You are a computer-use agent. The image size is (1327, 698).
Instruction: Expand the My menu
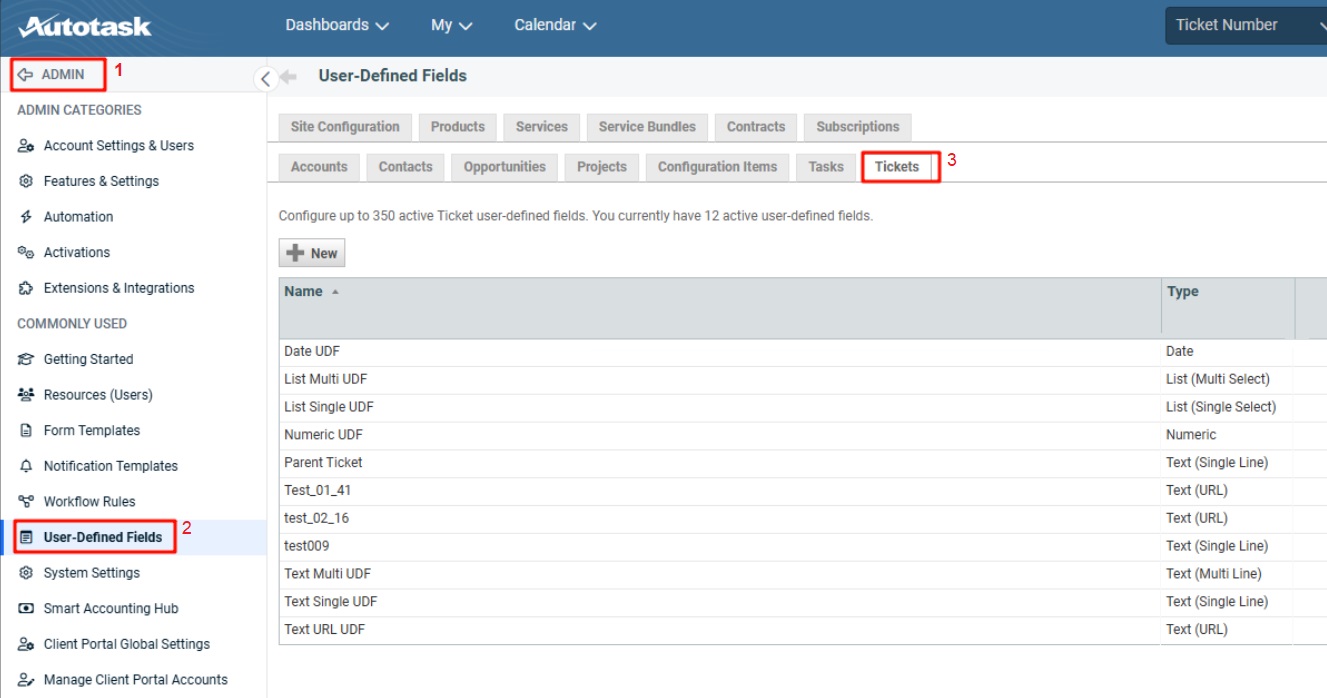[x=451, y=25]
